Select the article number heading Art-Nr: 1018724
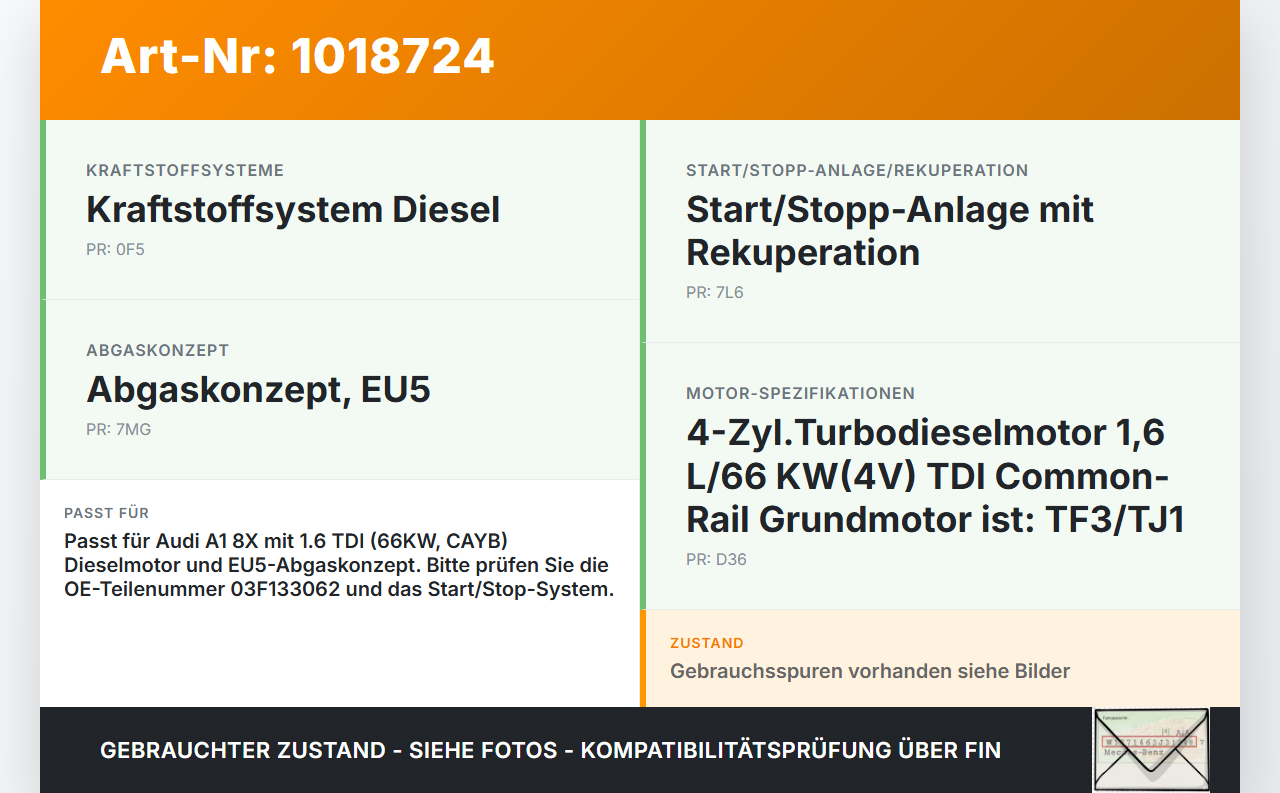The image size is (1280, 793). 297,56
